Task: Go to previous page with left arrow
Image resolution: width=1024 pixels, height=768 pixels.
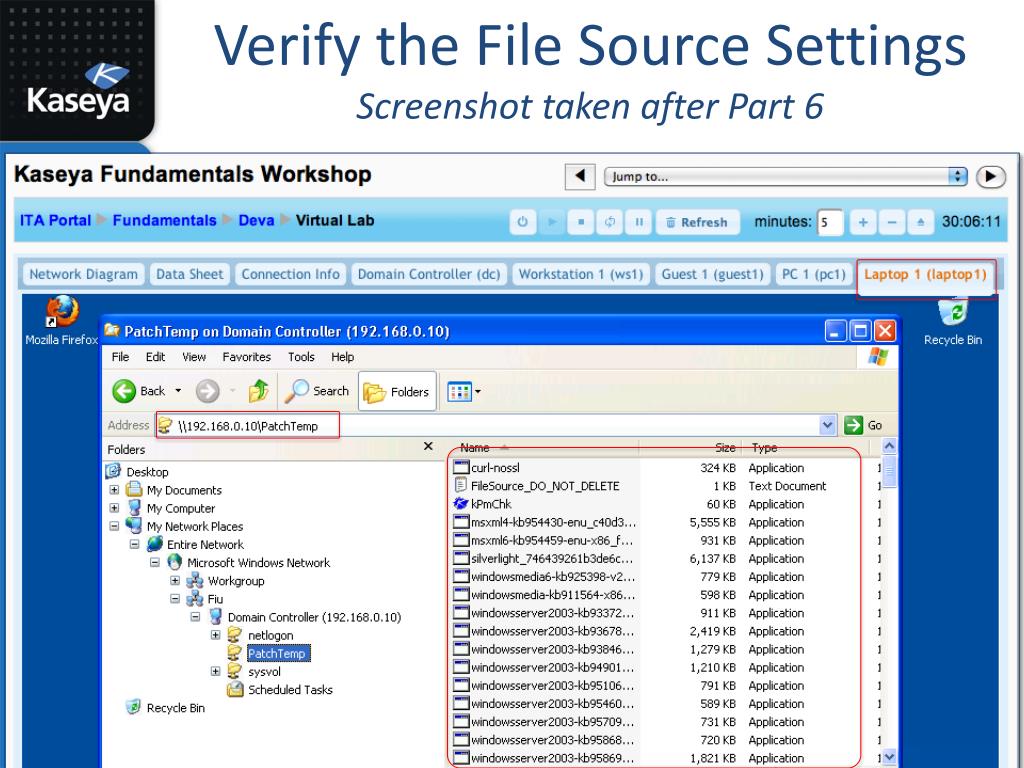Action: tap(580, 176)
